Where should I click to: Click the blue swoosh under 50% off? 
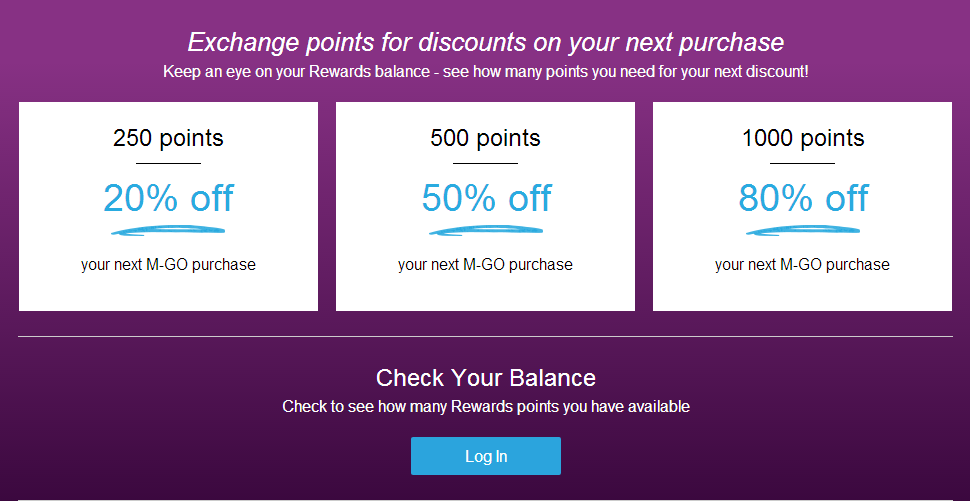tap(486, 231)
